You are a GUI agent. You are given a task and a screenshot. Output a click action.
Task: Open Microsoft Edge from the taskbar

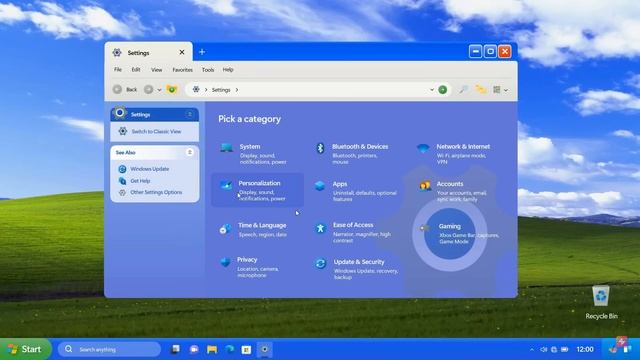230,349
